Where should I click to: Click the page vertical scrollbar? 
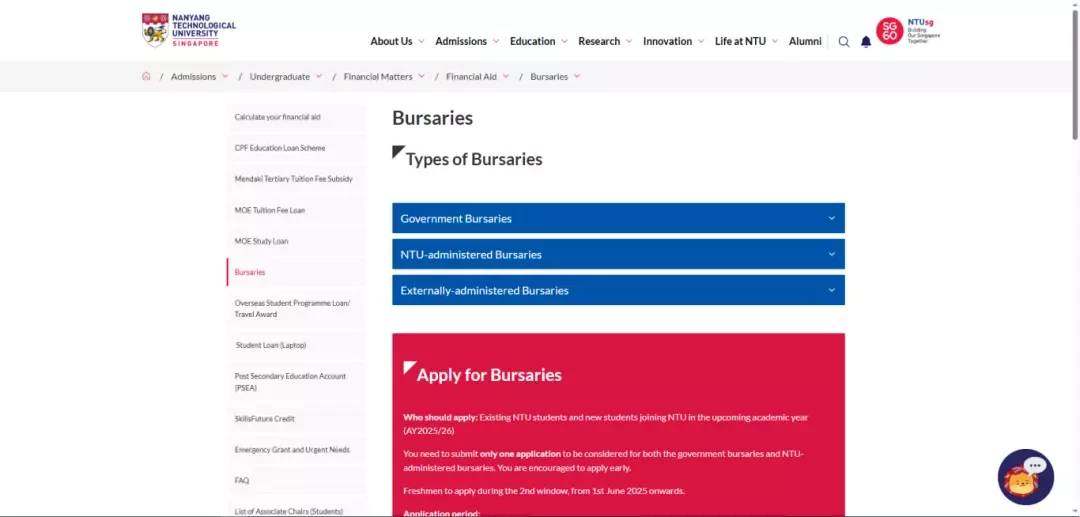1075,76
